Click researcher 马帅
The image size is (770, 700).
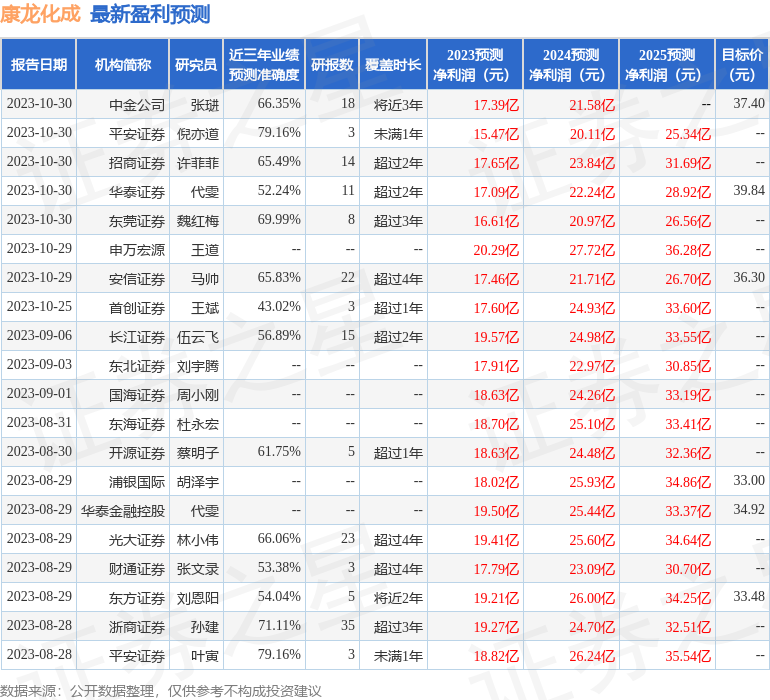click(x=204, y=279)
